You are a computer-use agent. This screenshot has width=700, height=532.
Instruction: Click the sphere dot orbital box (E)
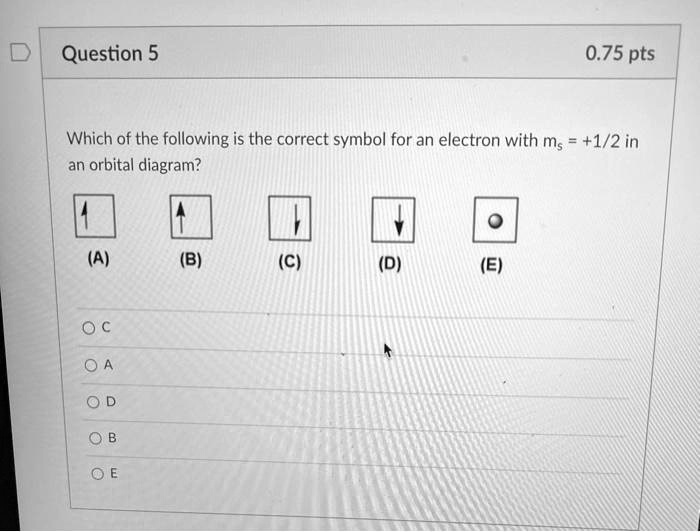point(495,220)
